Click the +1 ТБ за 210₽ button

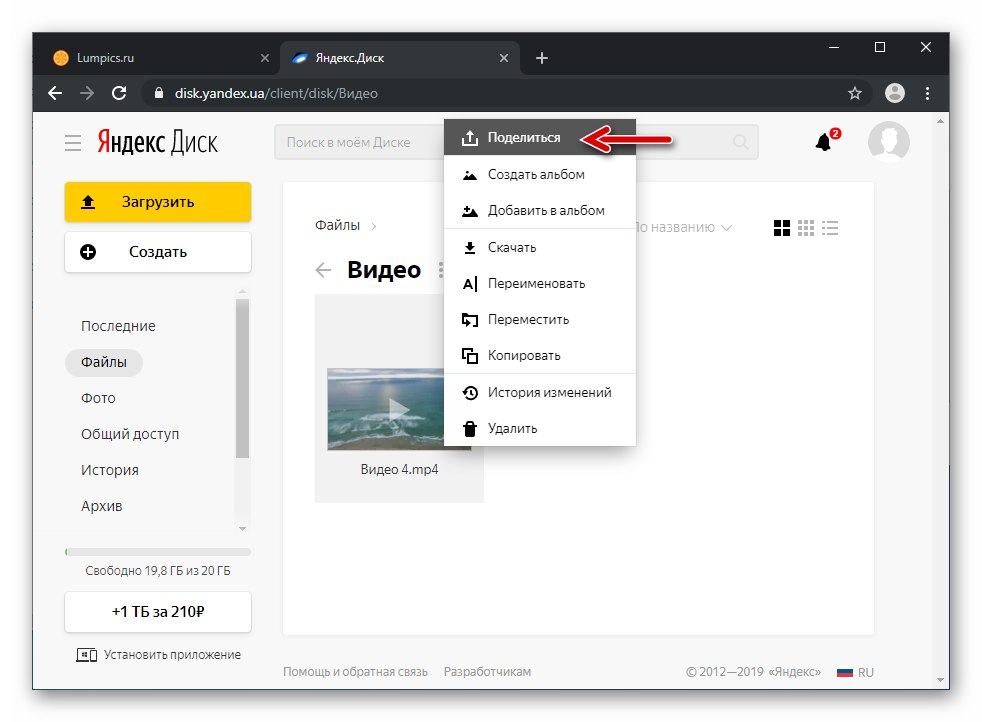click(158, 611)
